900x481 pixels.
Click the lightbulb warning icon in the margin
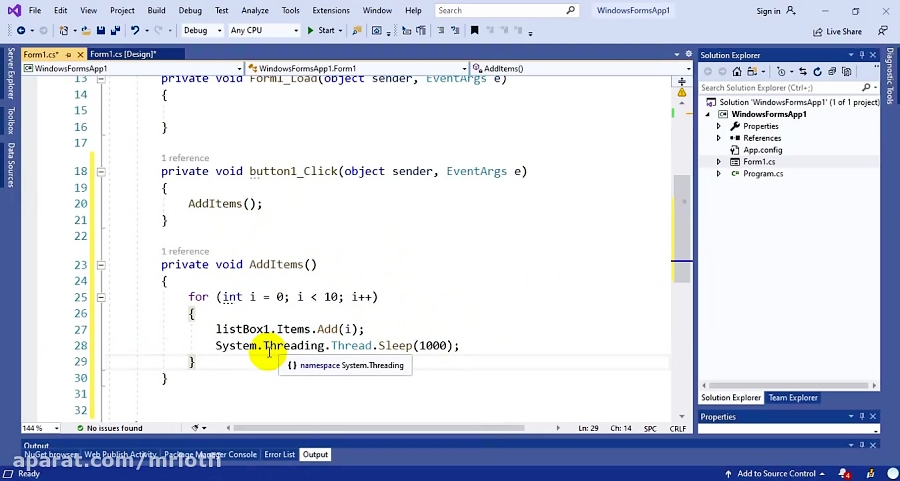682,92
